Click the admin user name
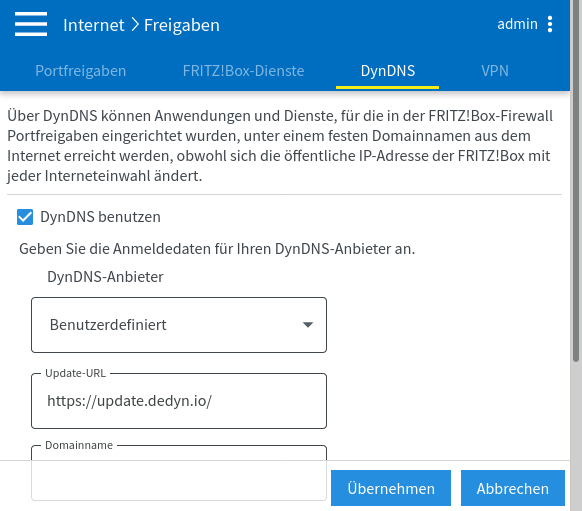The image size is (582, 511). pyautogui.click(x=517, y=24)
